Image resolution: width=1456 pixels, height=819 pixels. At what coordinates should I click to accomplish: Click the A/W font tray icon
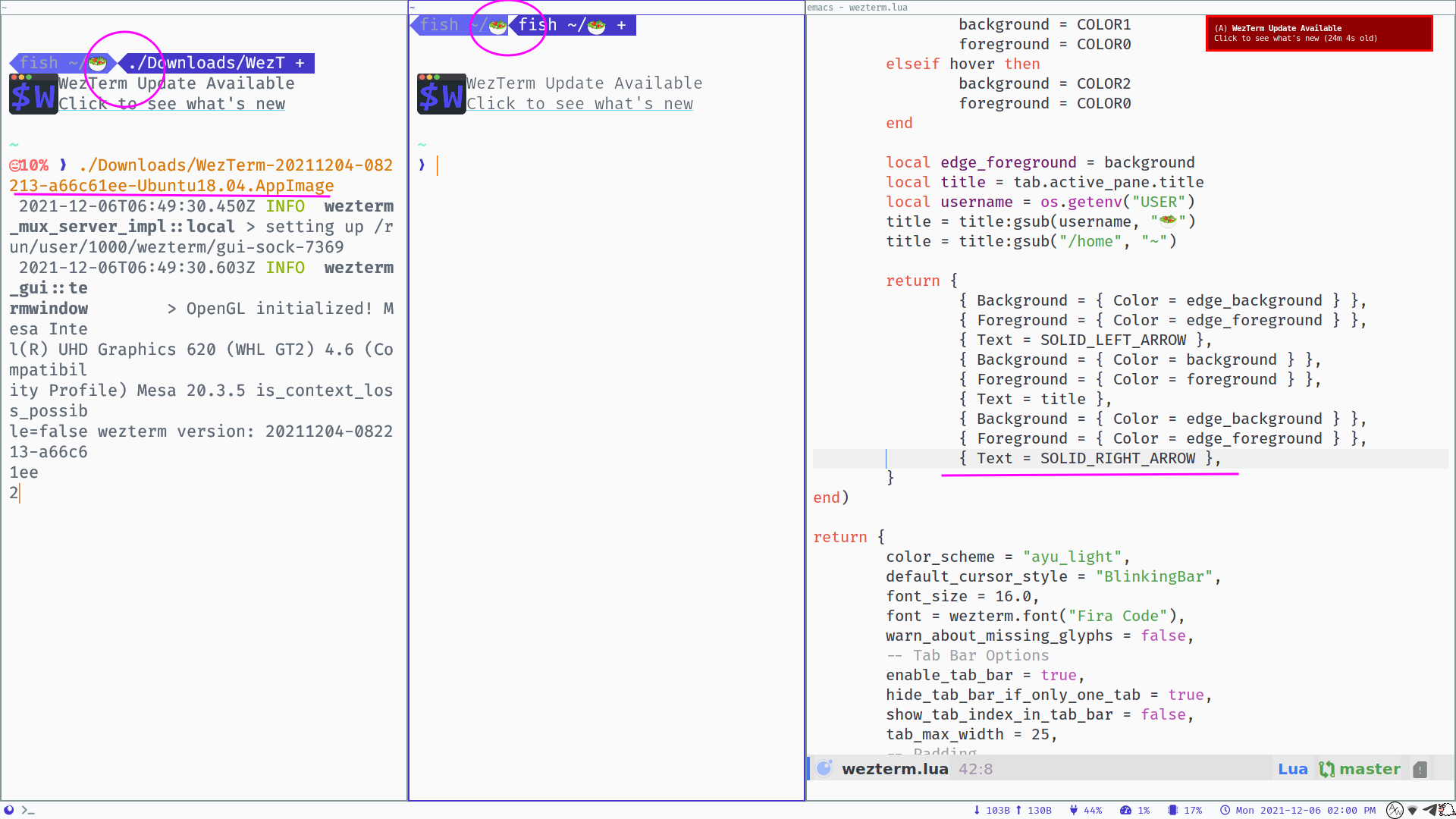(x=1394, y=810)
